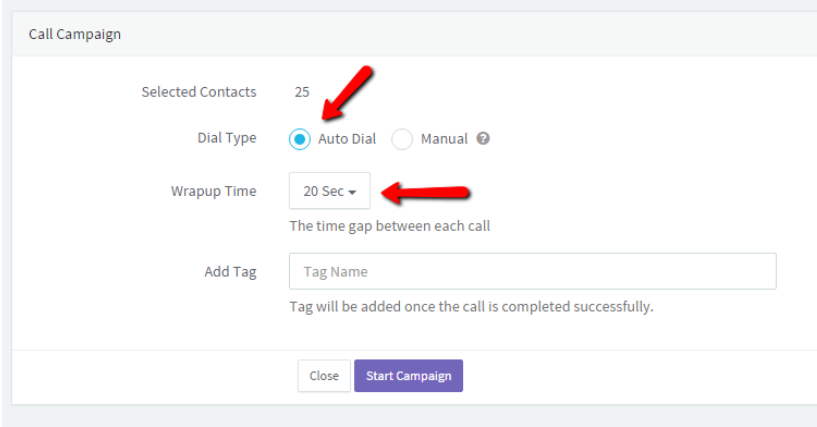The width and height of the screenshot is (817, 427).
Task: Click the selected contacts count 25
Action: [x=302, y=92]
